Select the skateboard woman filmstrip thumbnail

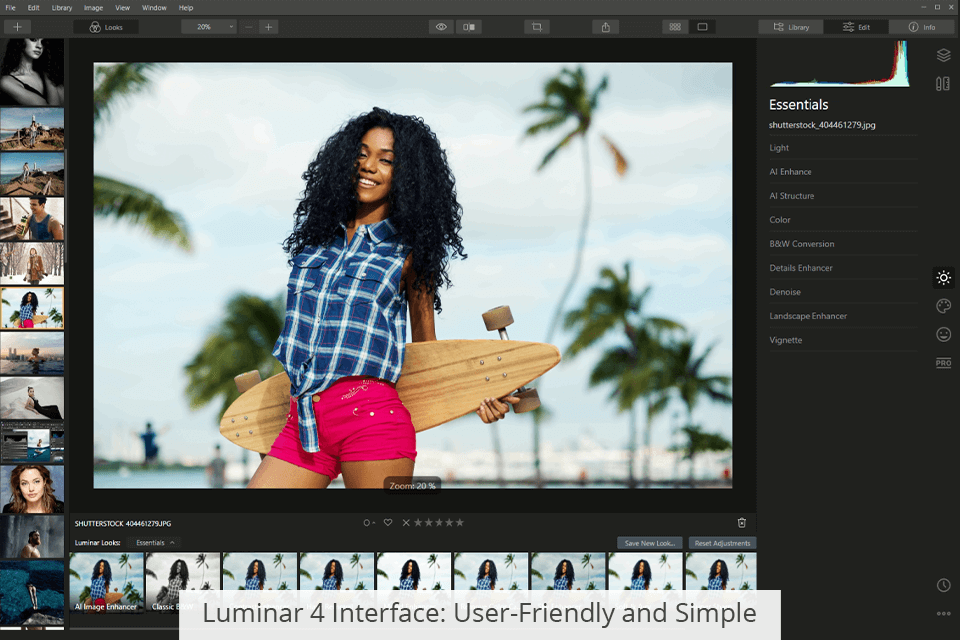pos(32,308)
